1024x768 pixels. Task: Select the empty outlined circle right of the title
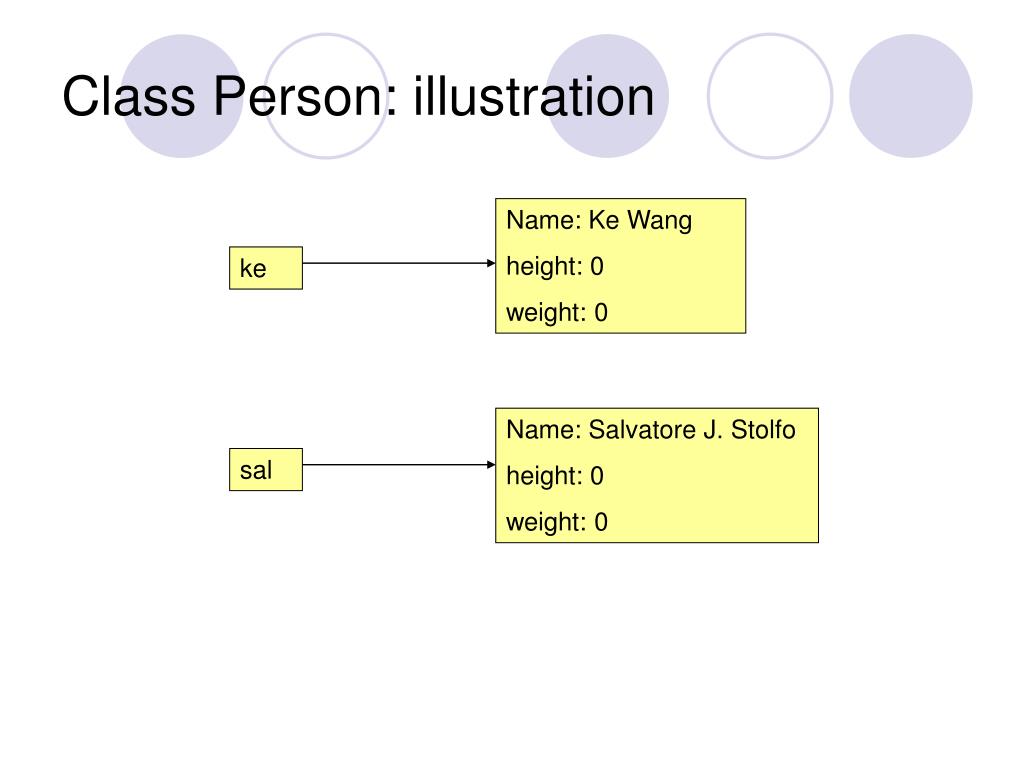[770, 96]
